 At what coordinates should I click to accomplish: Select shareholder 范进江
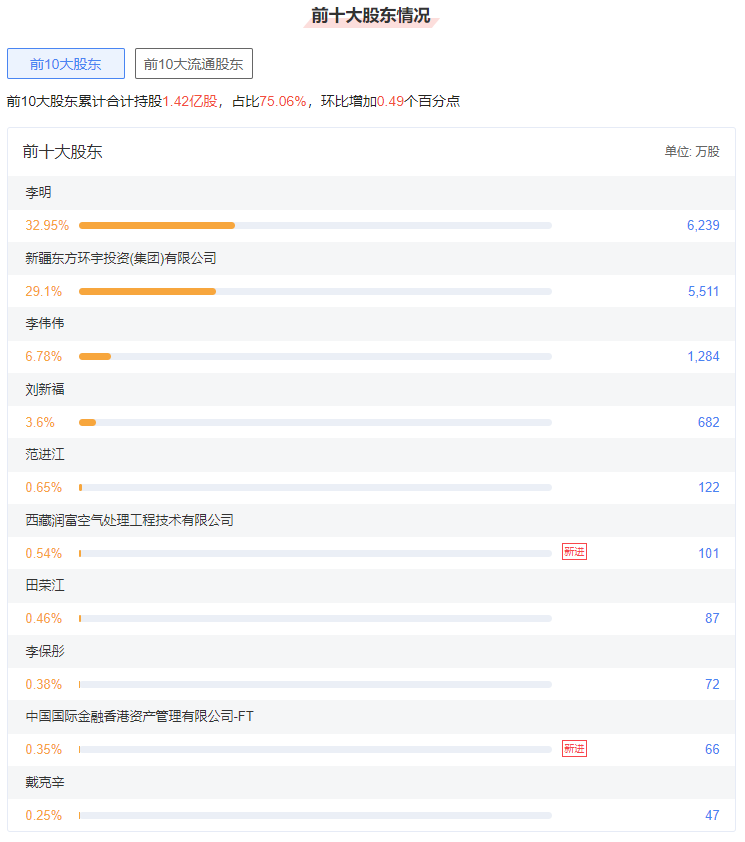tap(45, 454)
